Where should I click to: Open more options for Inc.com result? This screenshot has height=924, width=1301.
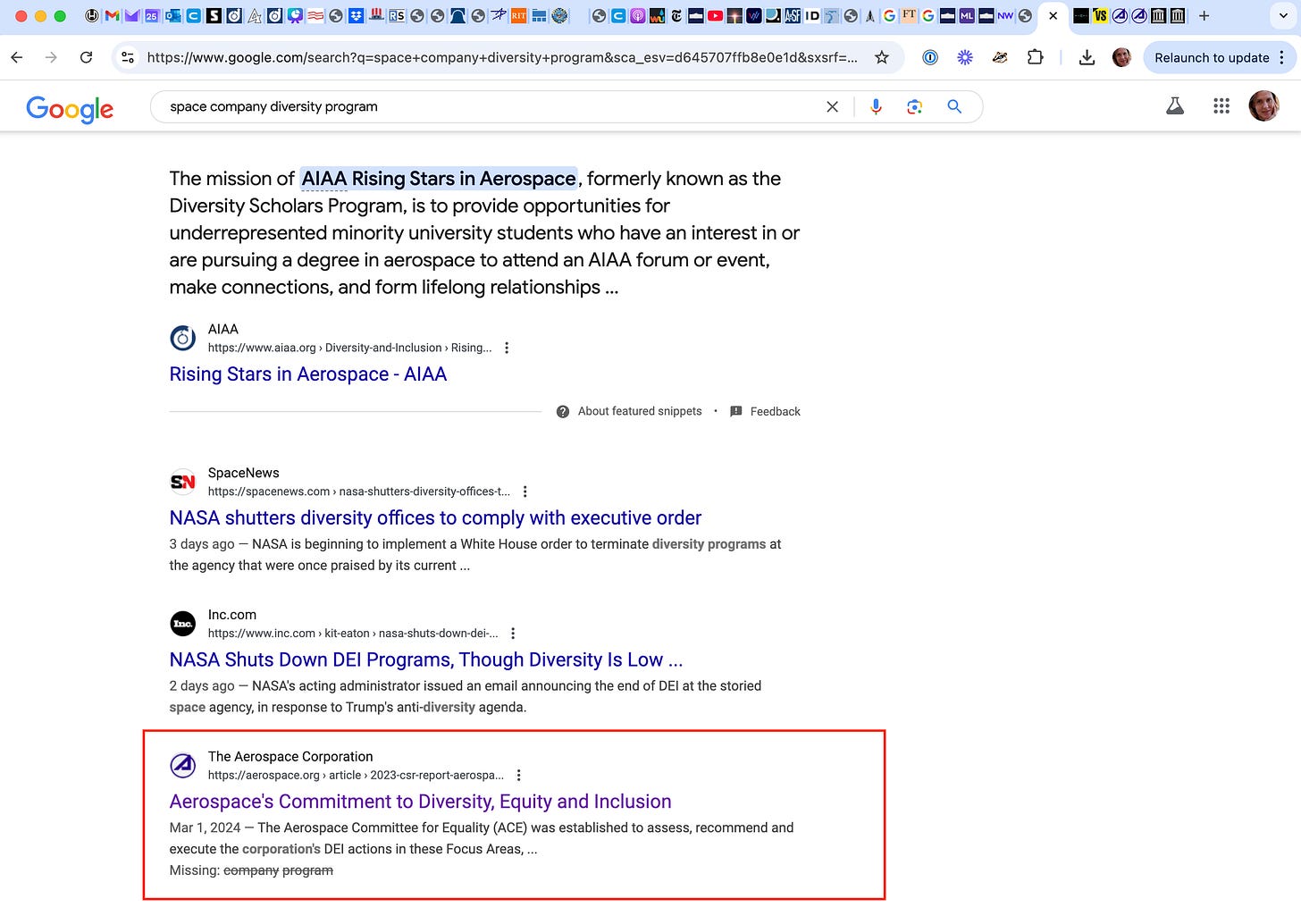point(513,633)
